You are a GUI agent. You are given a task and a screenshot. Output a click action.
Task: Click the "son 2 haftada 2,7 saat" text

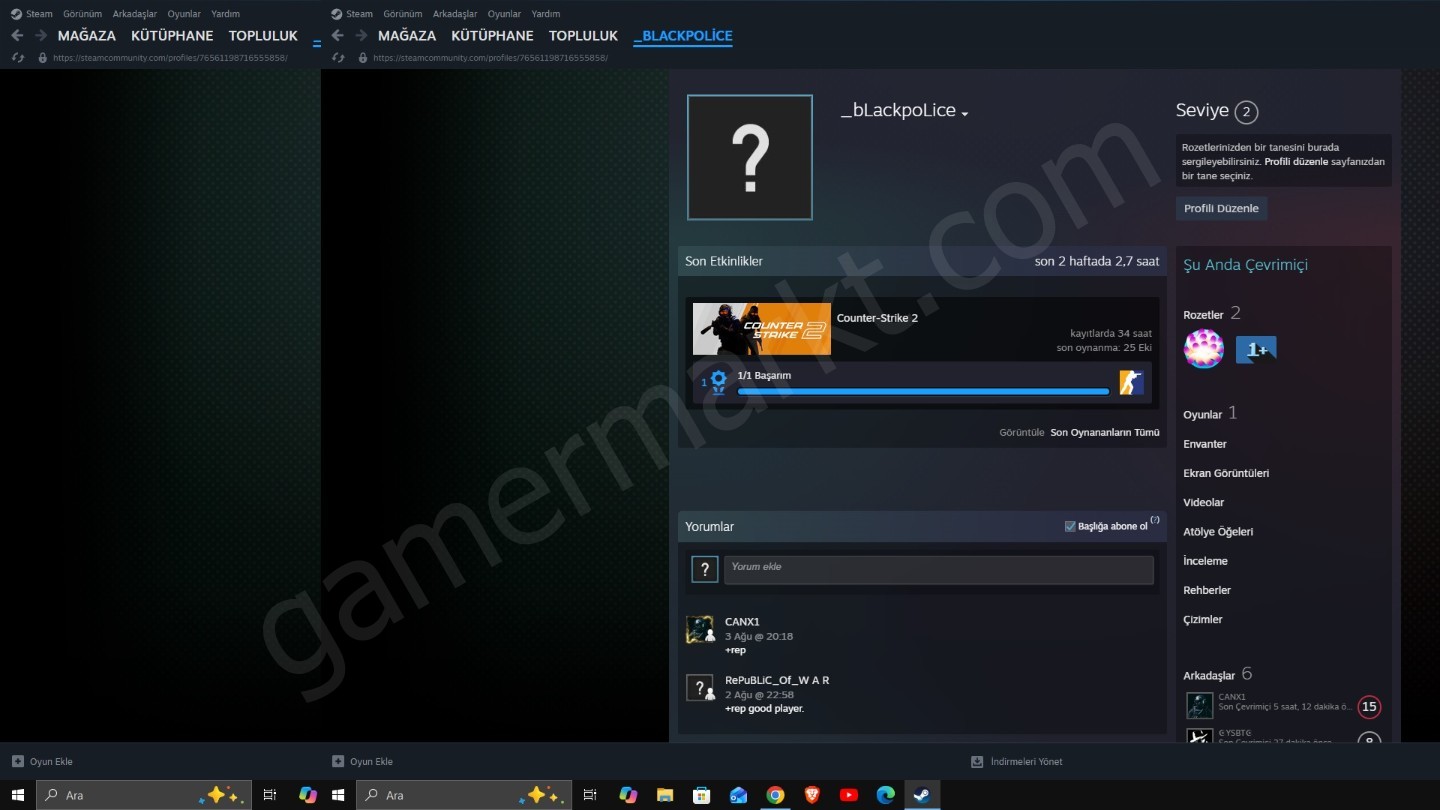click(1097, 261)
